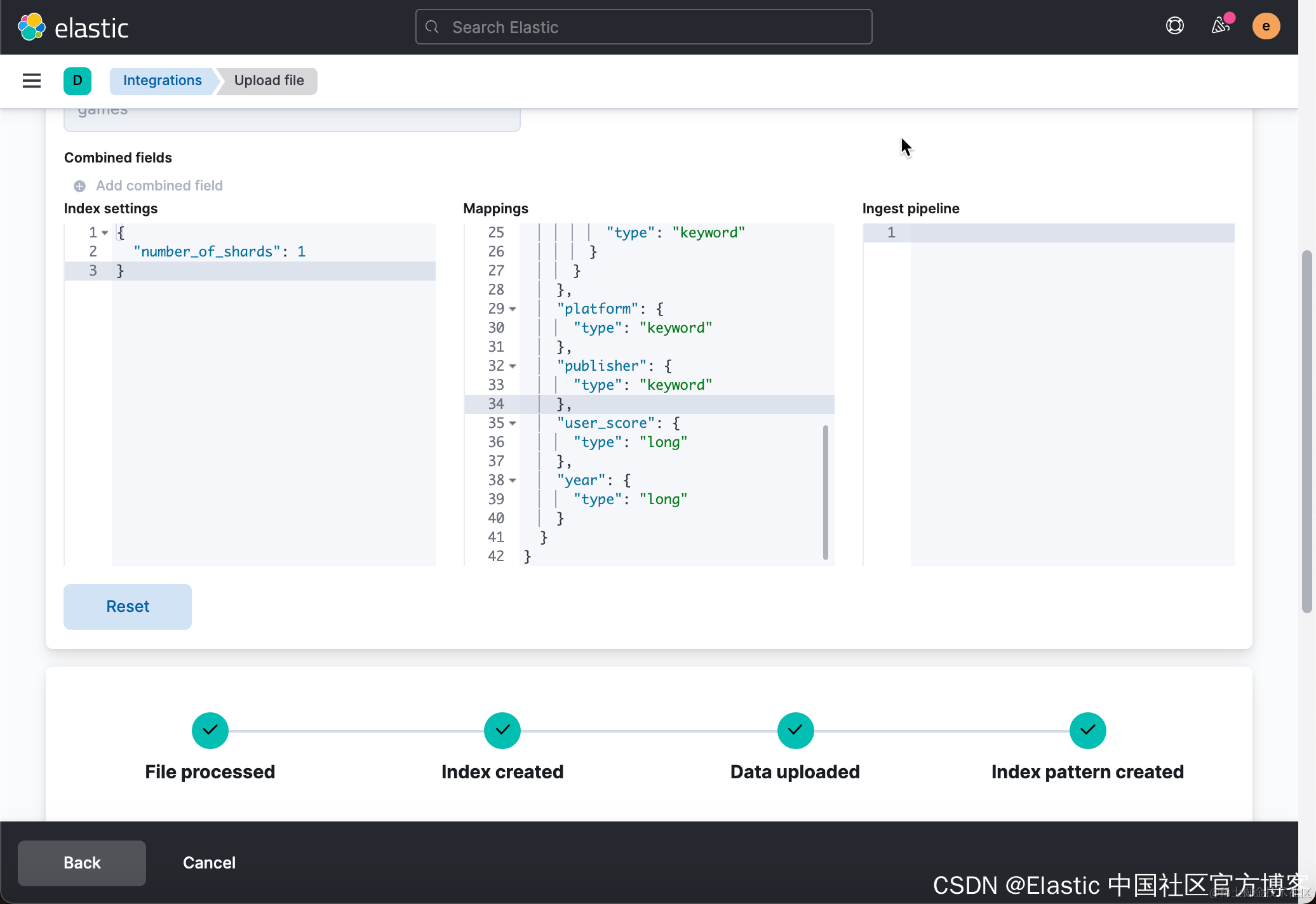Open the newsfeed notifications icon
Screen dimensions: 1316x904
click(x=1220, y=26)
